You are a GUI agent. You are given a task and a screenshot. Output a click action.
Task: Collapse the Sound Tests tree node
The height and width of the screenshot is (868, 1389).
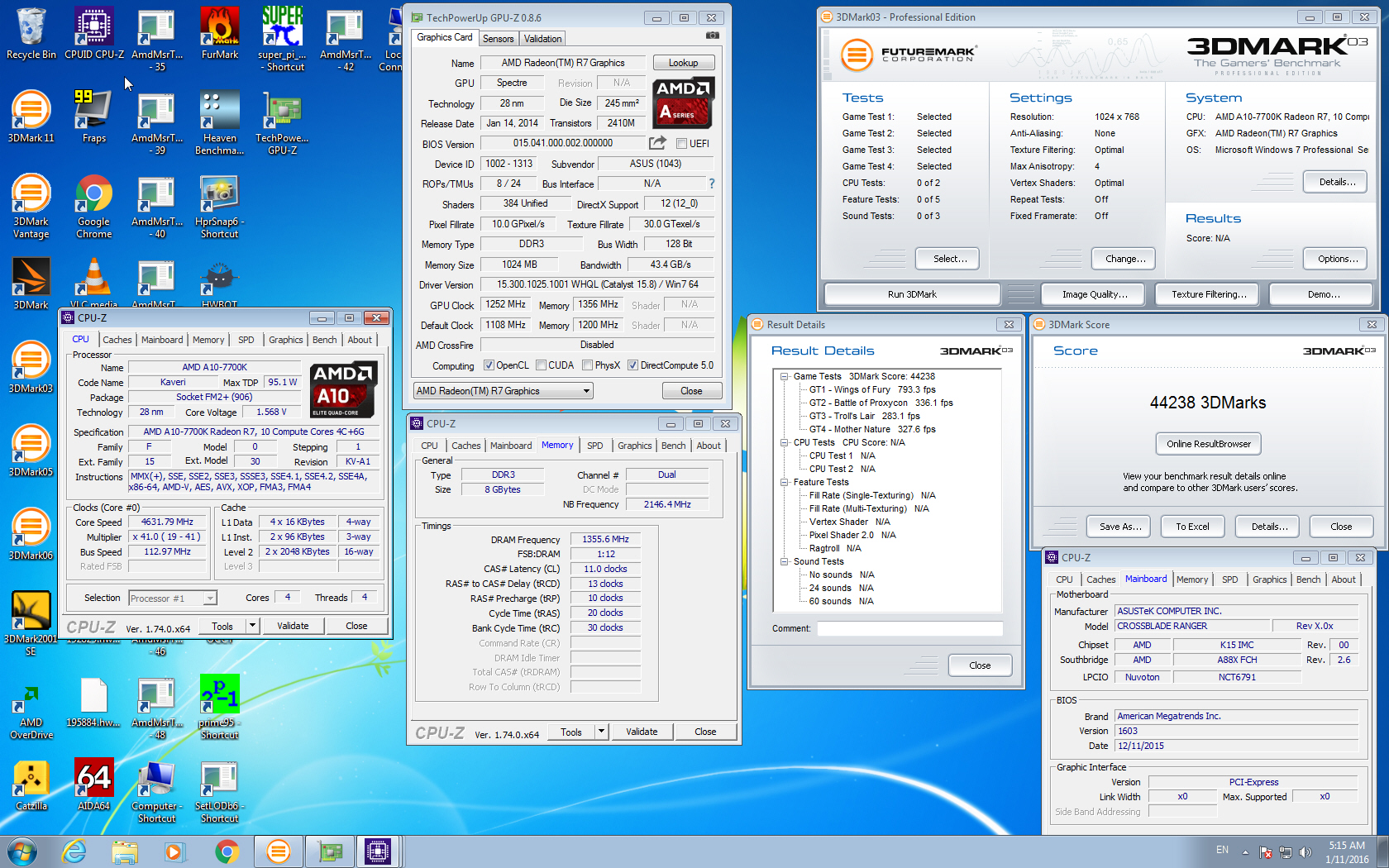tap(784, 561)
